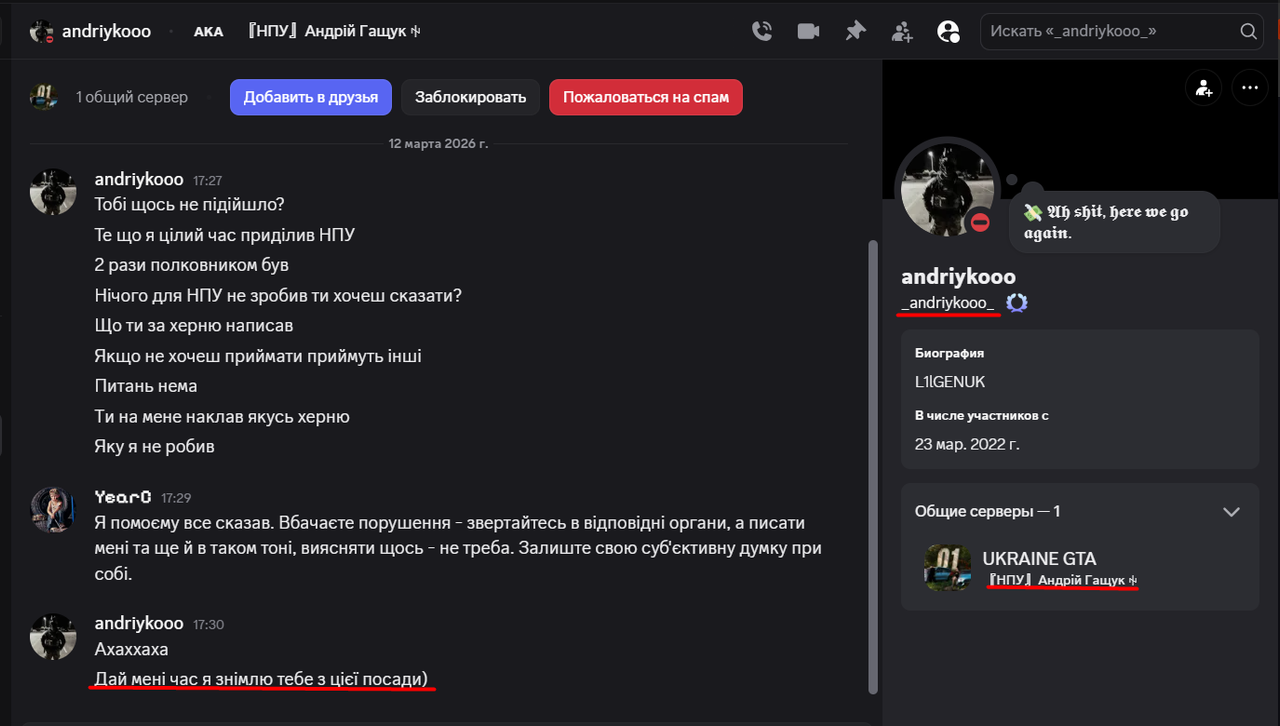Click Пожаловаться на спам button
The height and width of the screenshot is (726, 1280).
646,97
